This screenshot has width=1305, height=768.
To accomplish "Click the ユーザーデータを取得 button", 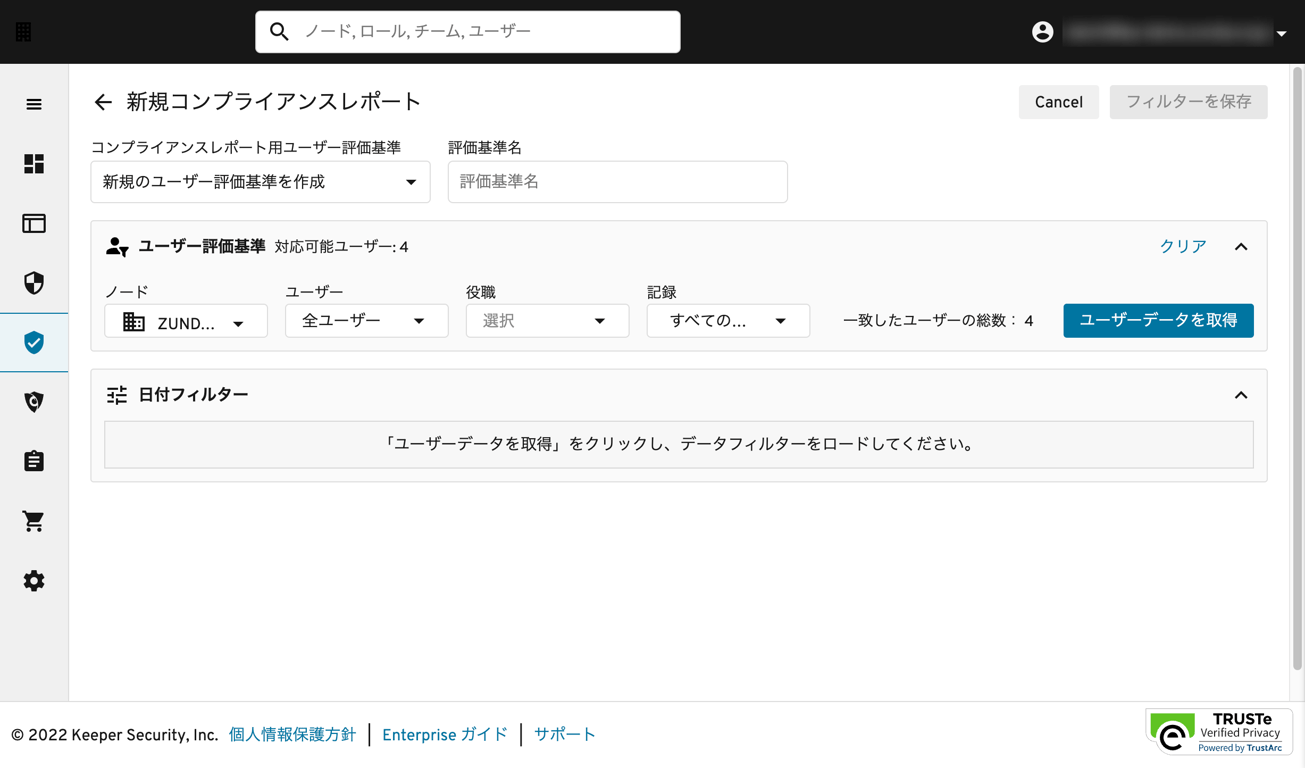I will point(1158,321).
